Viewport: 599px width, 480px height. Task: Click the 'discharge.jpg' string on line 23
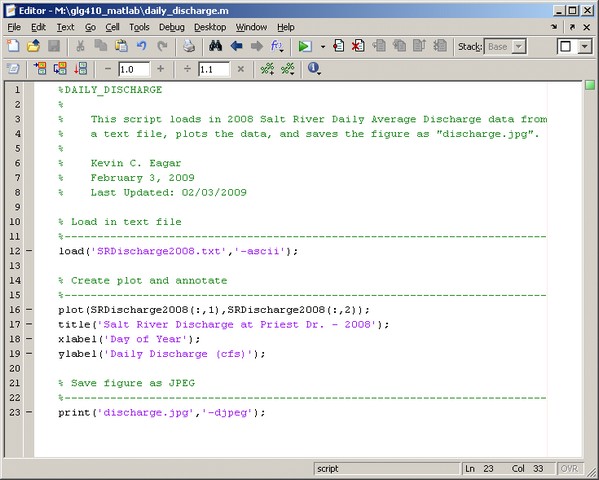[145, 413]
